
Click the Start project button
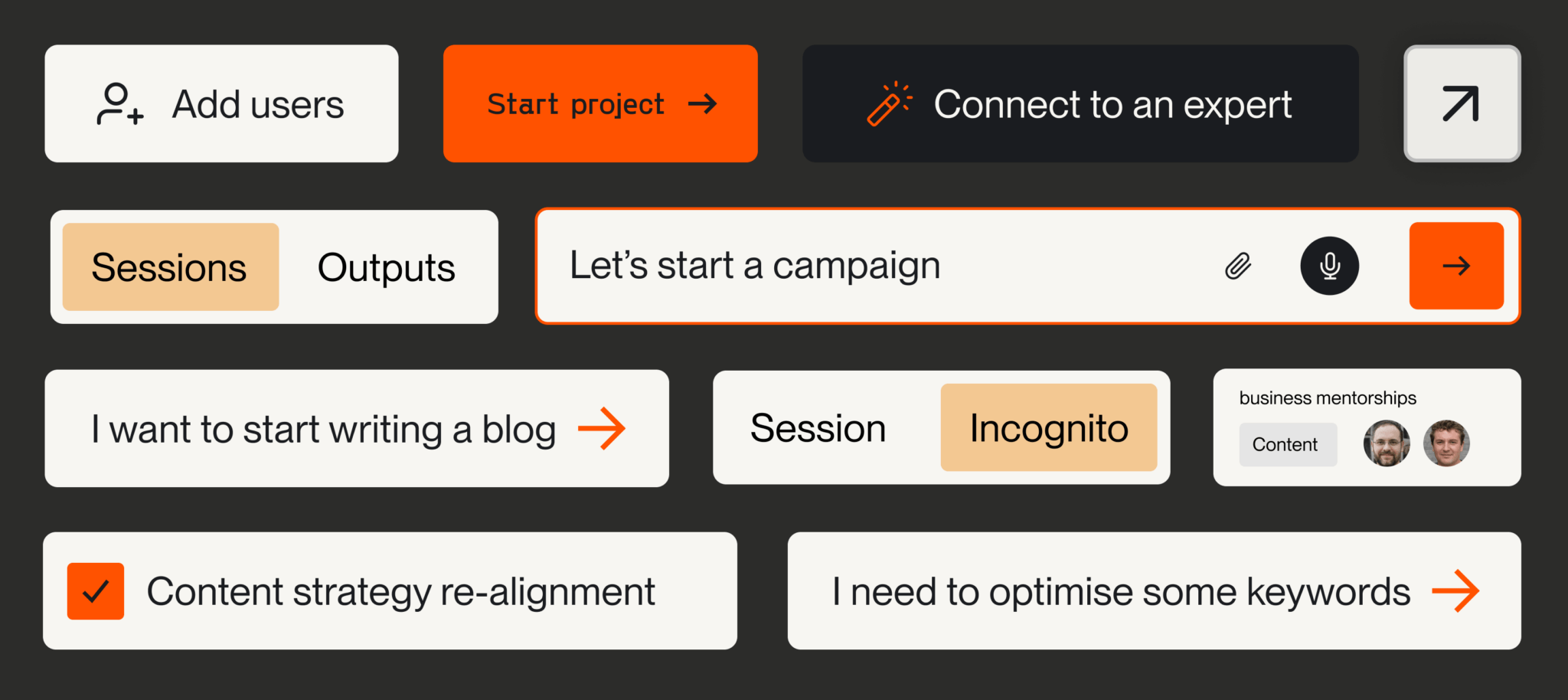pyautogui.click(x=599, y=104)
